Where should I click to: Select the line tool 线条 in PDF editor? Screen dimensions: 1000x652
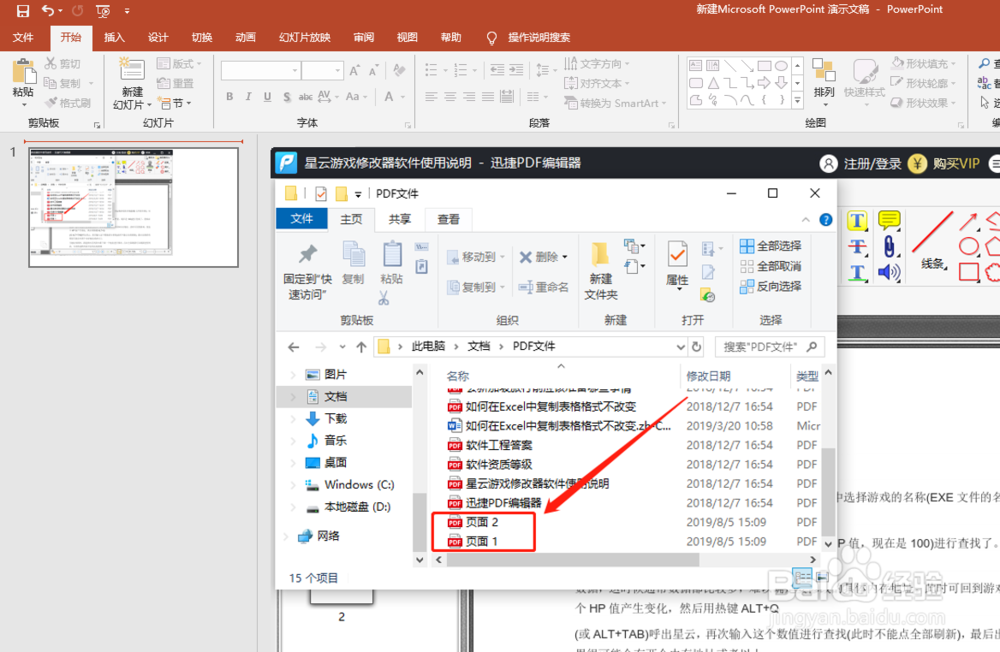pos(933,240)
